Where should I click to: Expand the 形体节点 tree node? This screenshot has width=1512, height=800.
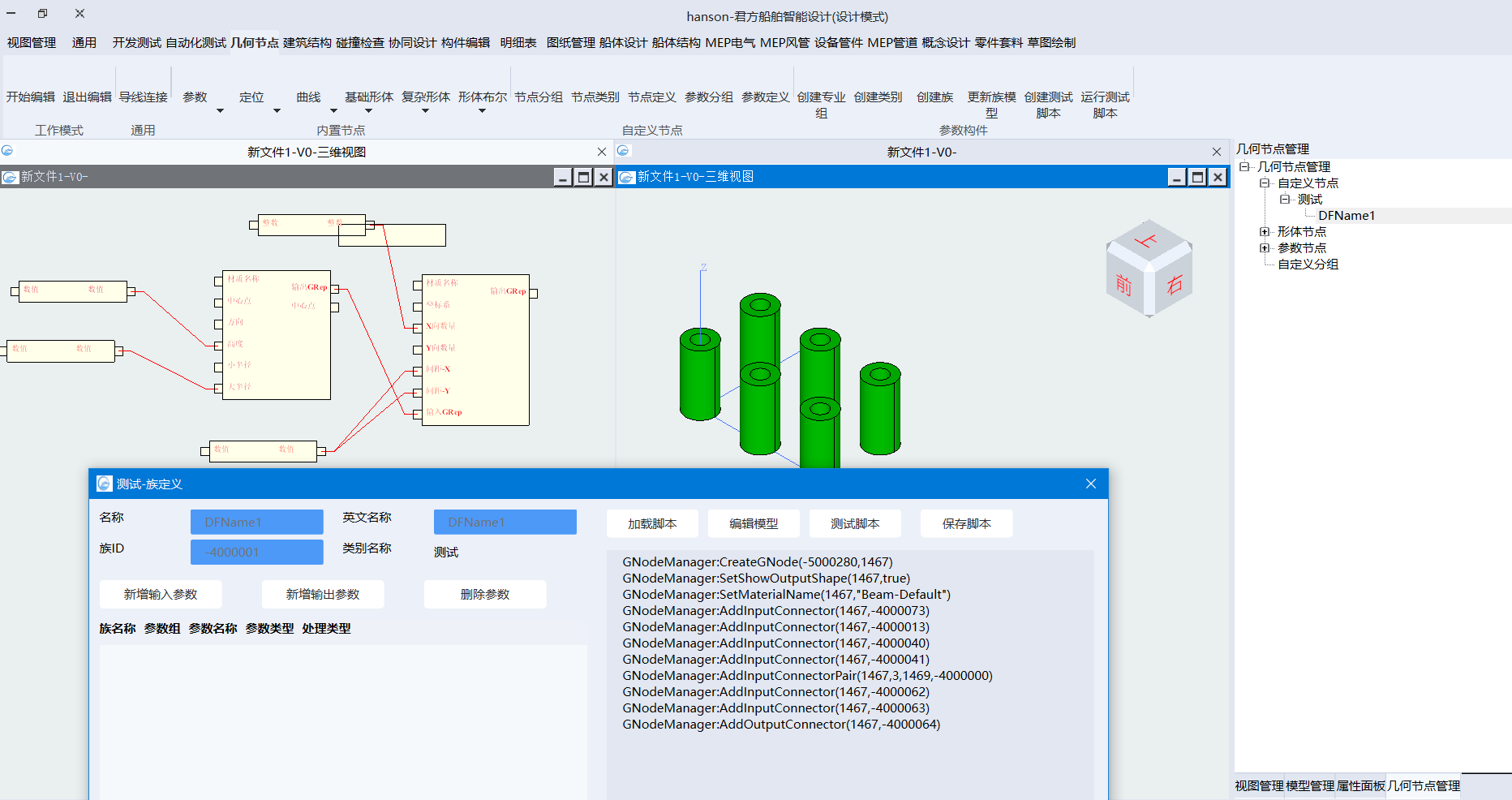pos(1264,232)
